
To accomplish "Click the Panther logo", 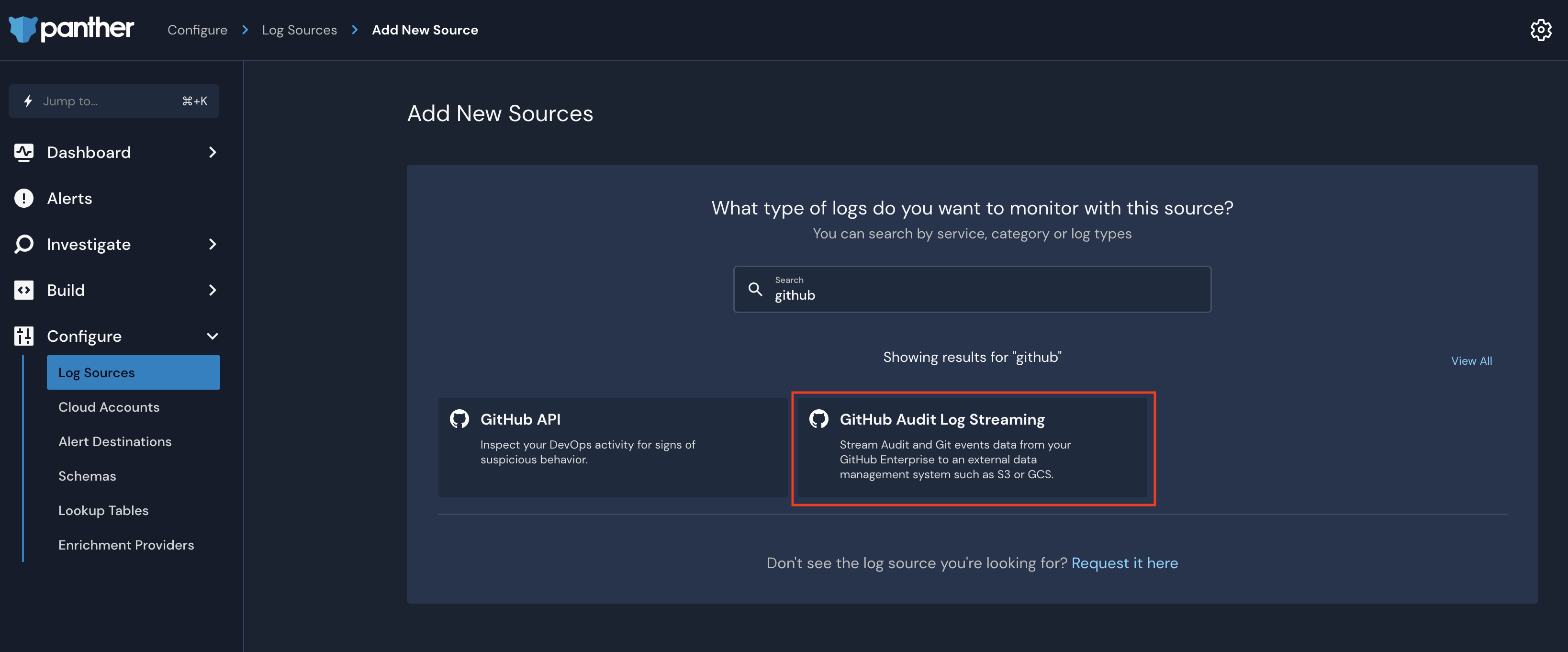I will pos(71,29).
